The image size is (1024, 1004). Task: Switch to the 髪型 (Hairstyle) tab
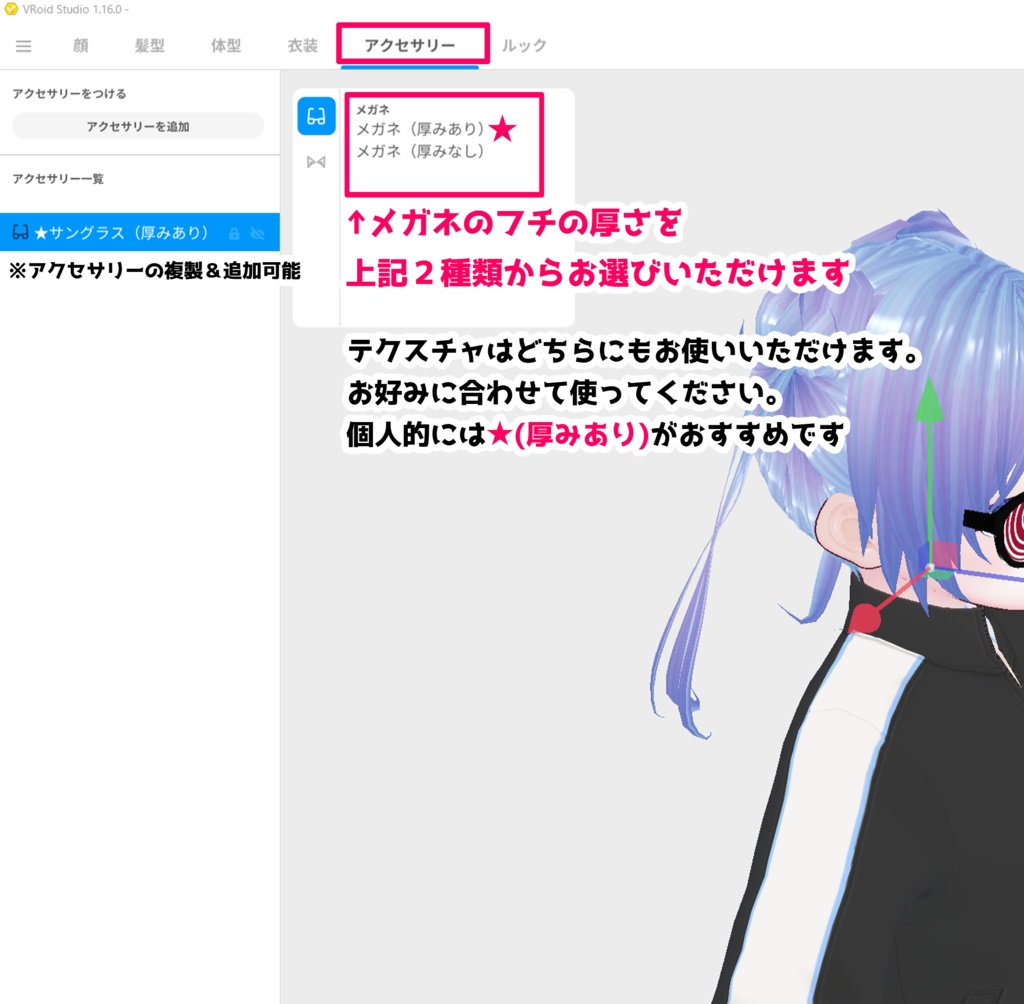[150, 44]
